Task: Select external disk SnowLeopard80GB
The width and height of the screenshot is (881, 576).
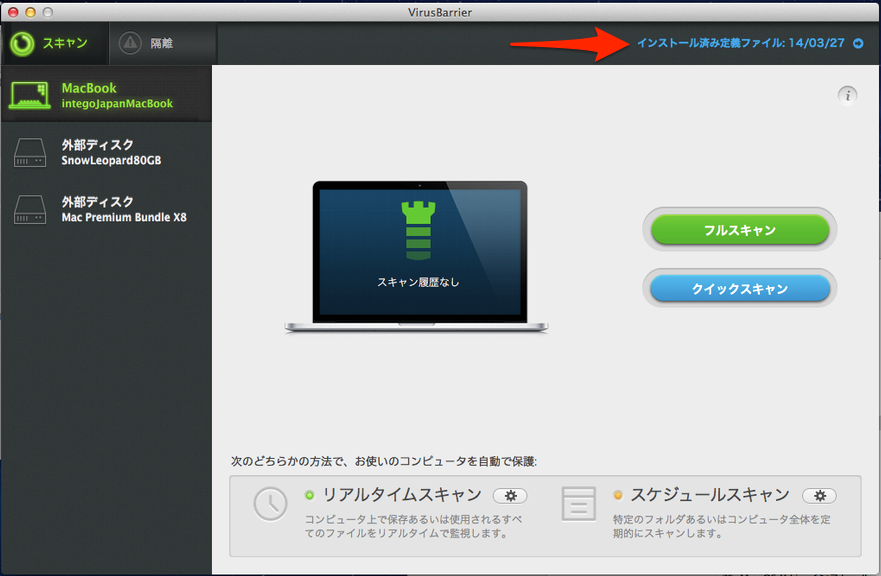Action: coord(107,152)
